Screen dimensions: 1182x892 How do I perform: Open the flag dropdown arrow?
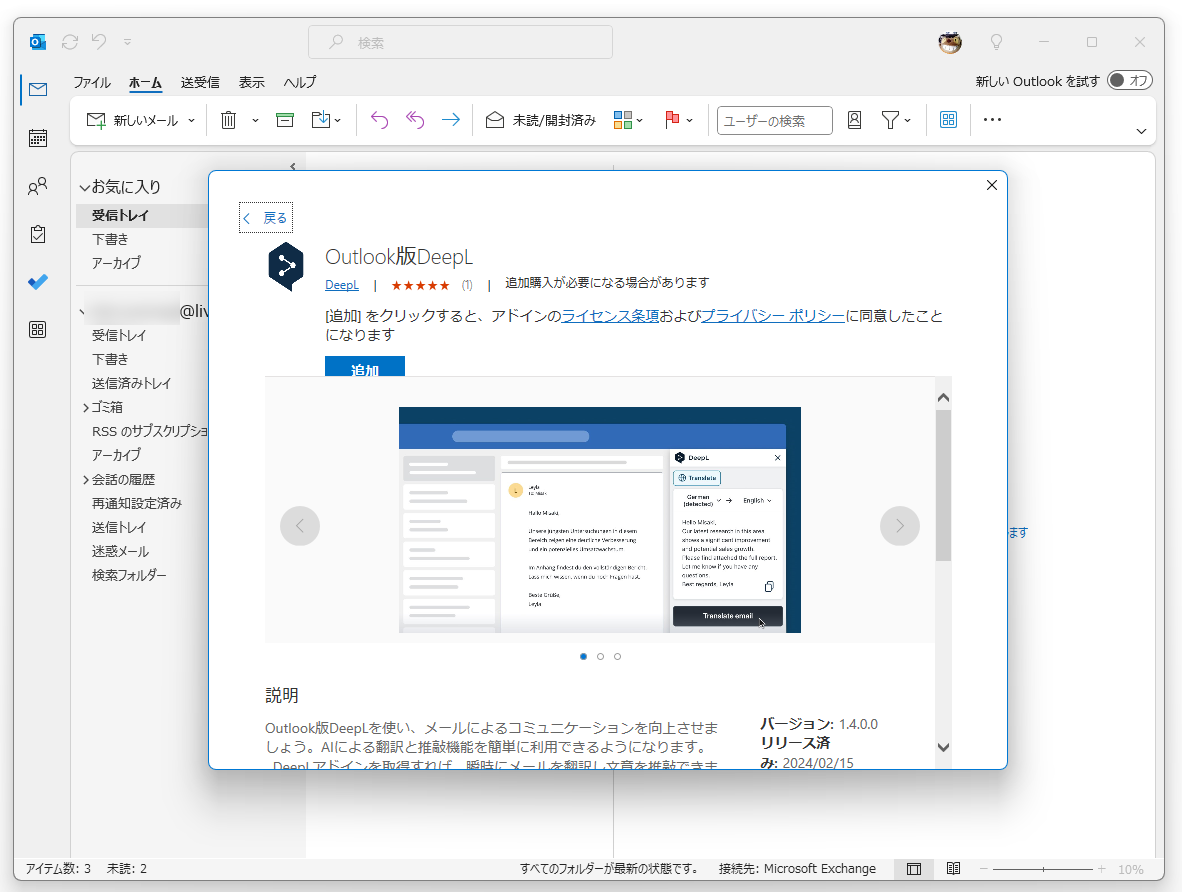(x=691, y=119)
